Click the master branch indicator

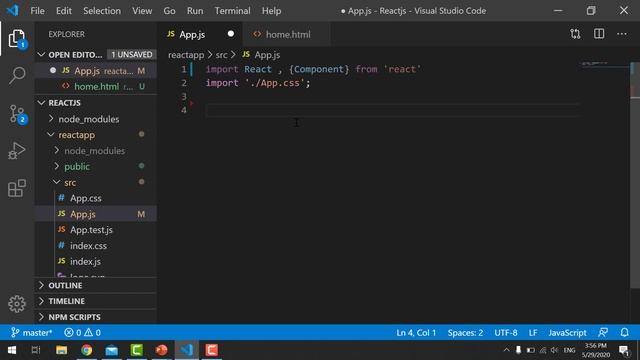coord(31,333)
